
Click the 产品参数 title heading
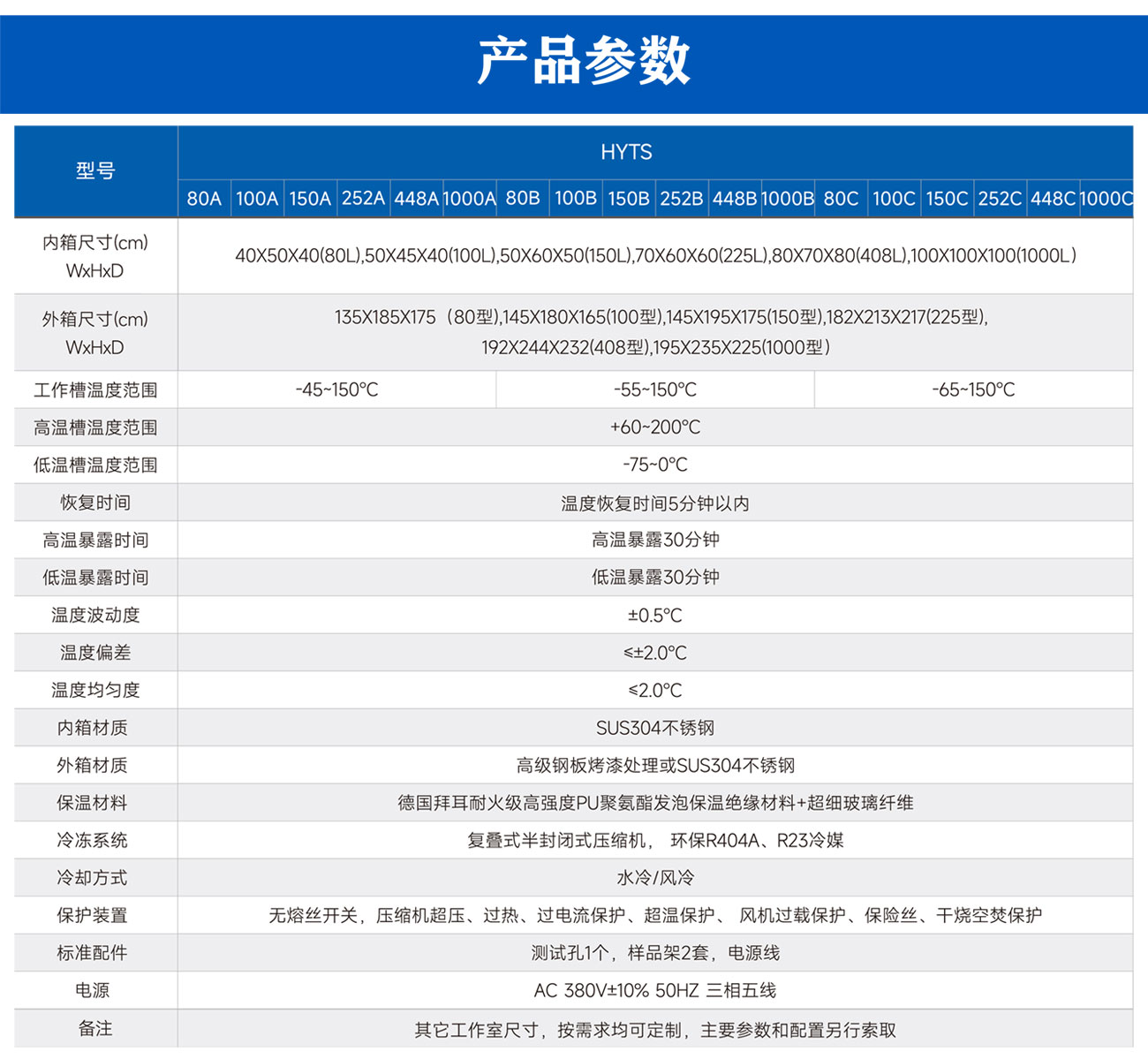(583, 61)
